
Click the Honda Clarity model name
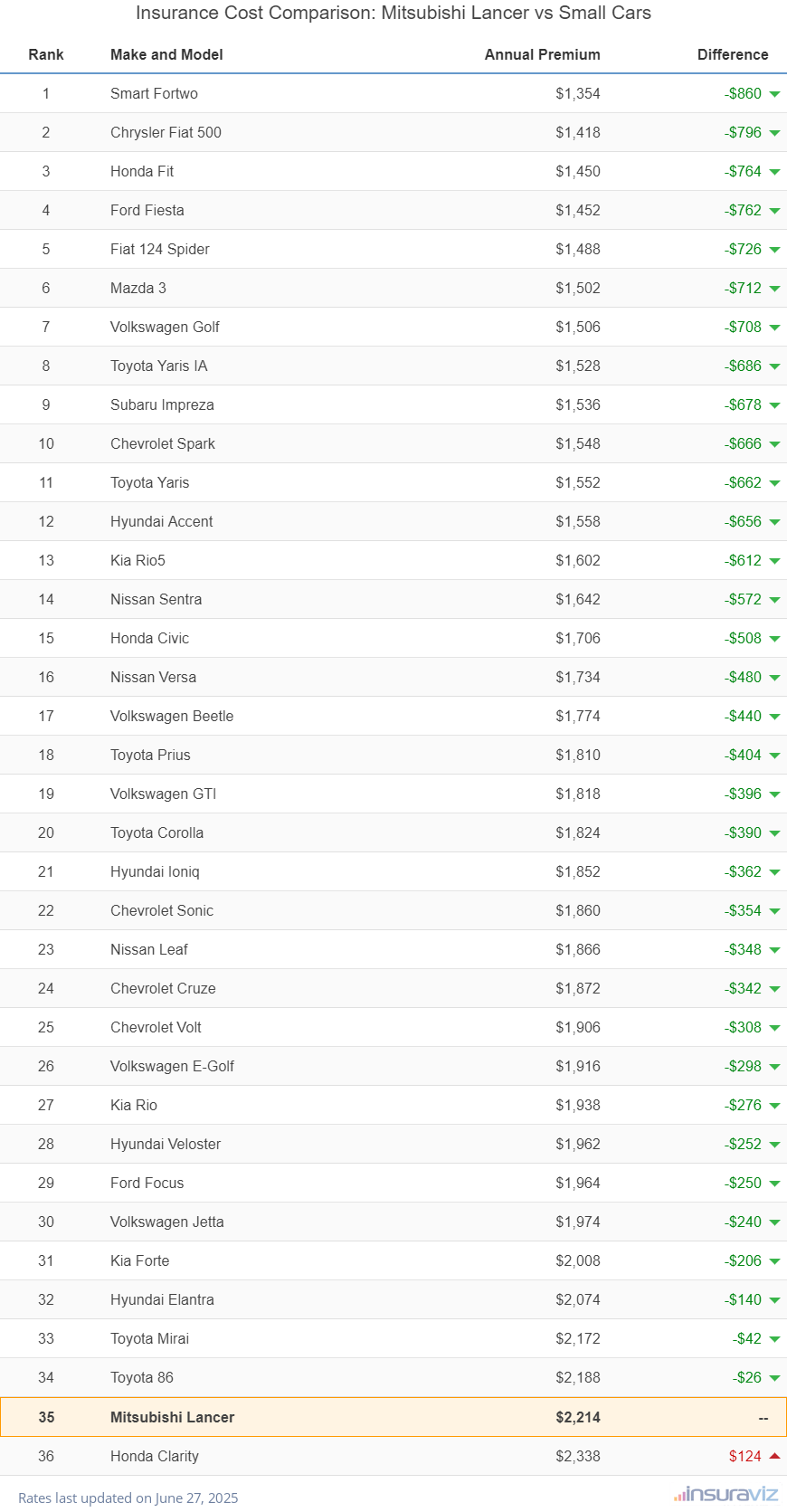(x=155, y=1456)
